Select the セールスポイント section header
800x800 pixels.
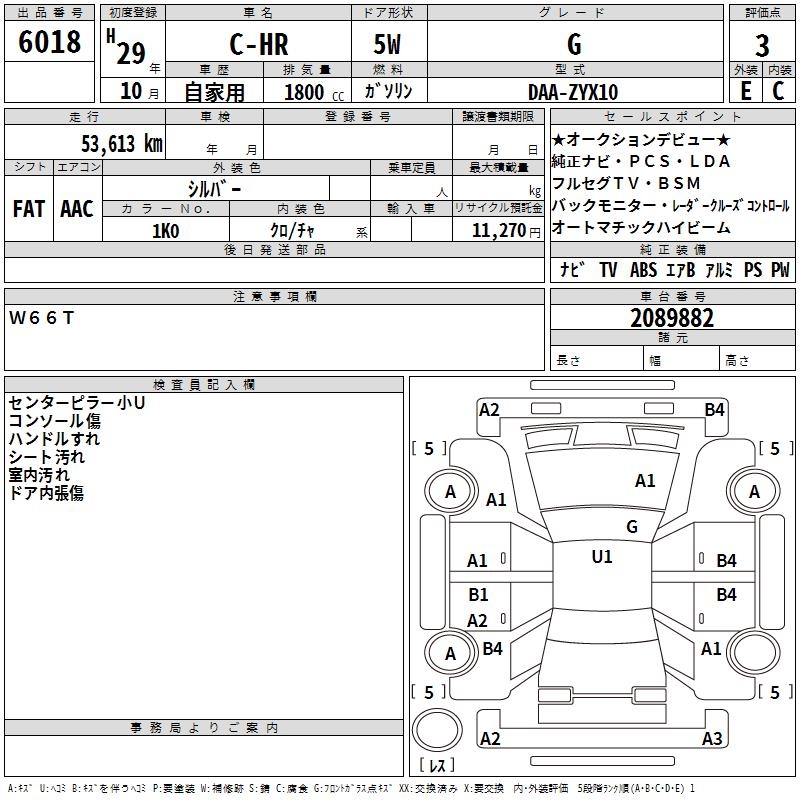[x=672, y=116]
